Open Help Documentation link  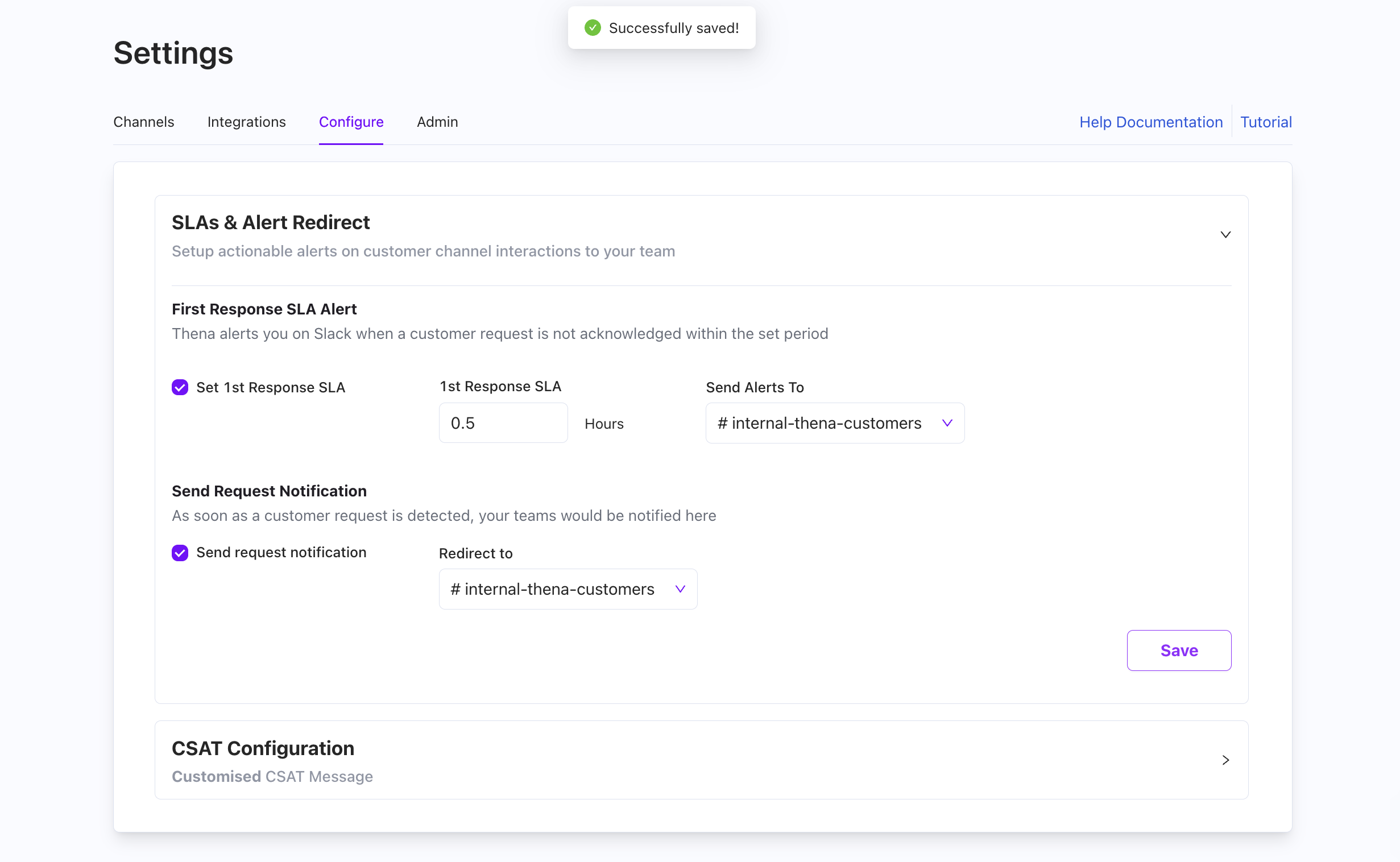[x=1150, y=122]
